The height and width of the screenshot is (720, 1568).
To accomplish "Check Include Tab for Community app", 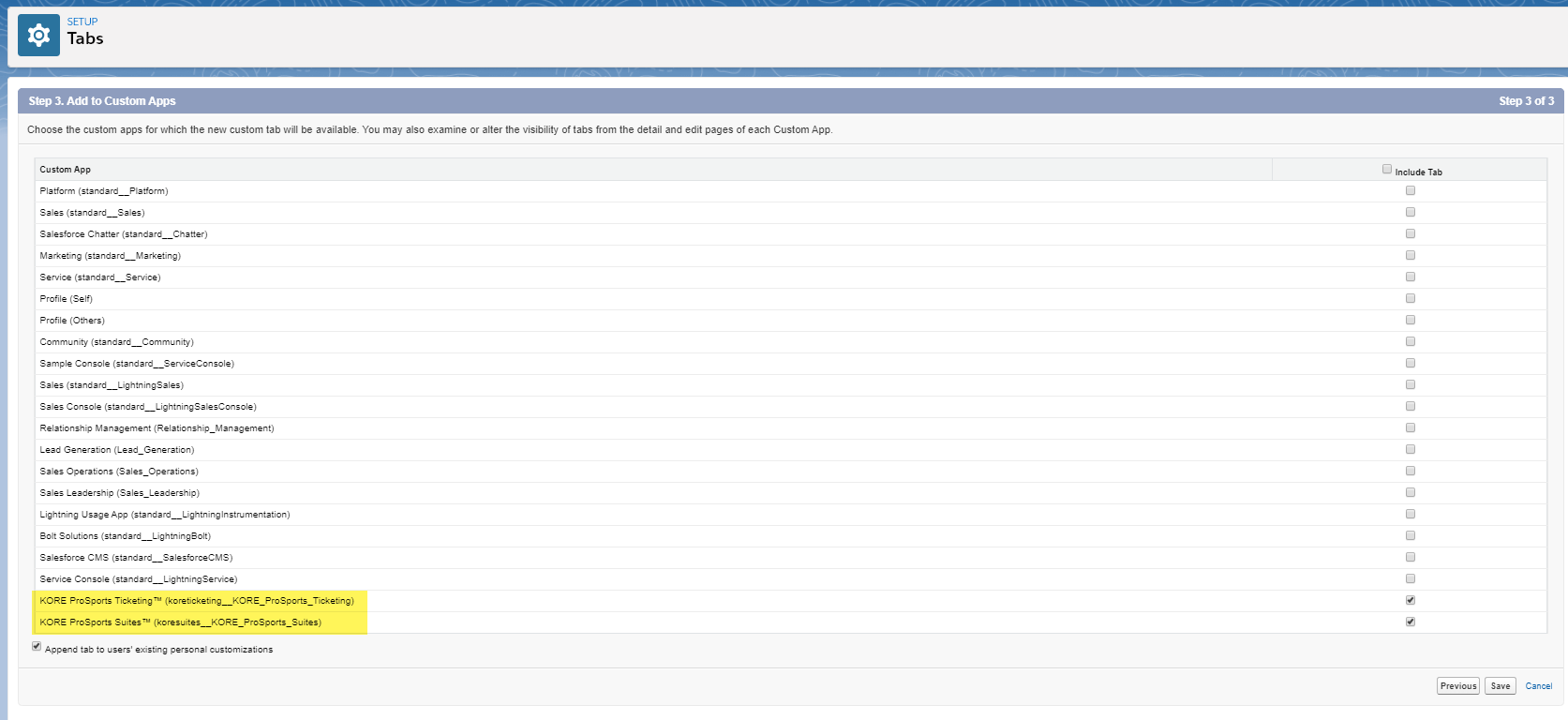I will (x=1410, y=341).
